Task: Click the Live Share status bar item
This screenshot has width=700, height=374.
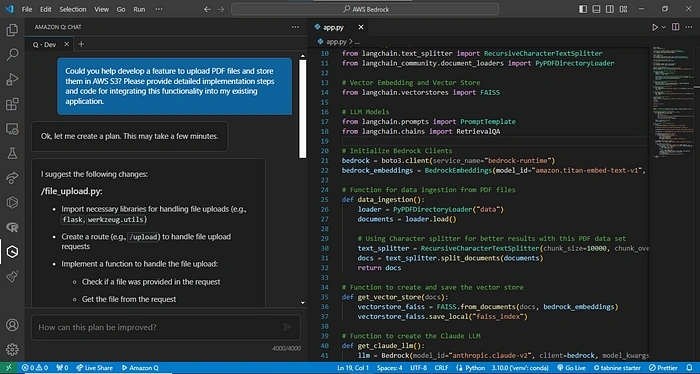Action: 94,368
